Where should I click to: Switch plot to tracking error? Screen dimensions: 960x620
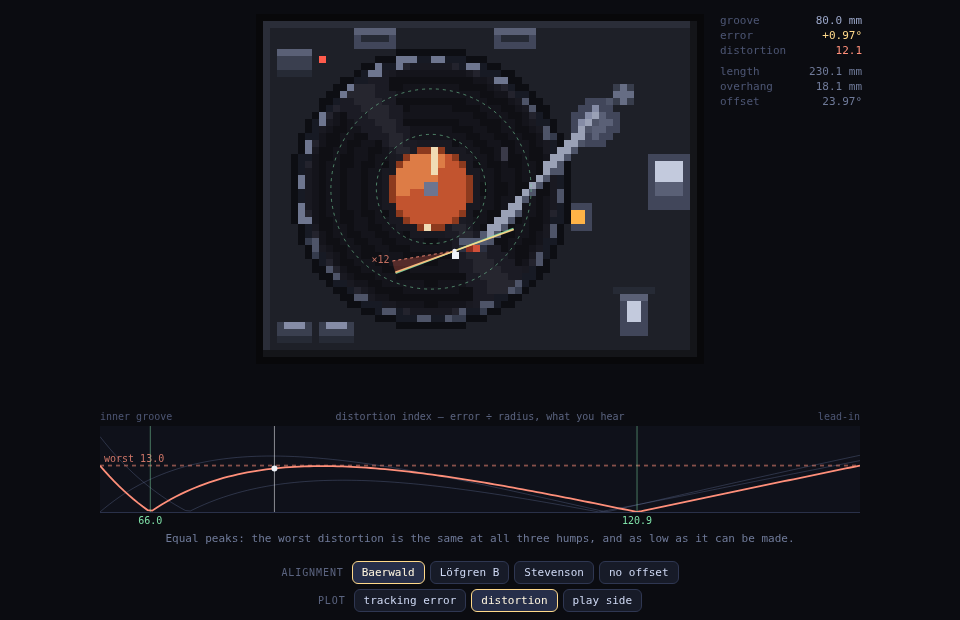(x=410, y=600)
